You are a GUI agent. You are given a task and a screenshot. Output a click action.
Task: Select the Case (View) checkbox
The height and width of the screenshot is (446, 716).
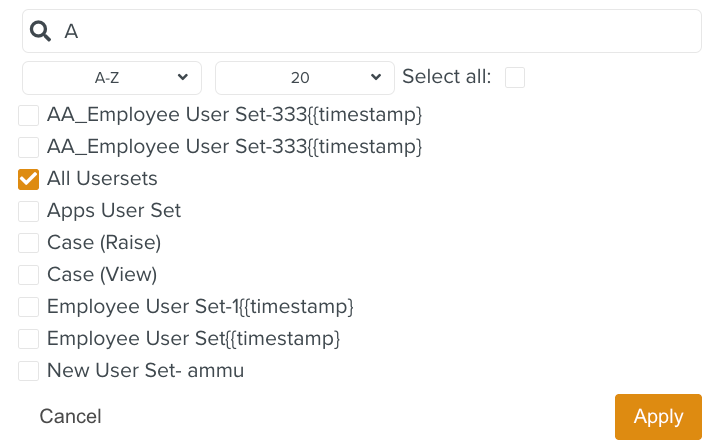(29, 274)
